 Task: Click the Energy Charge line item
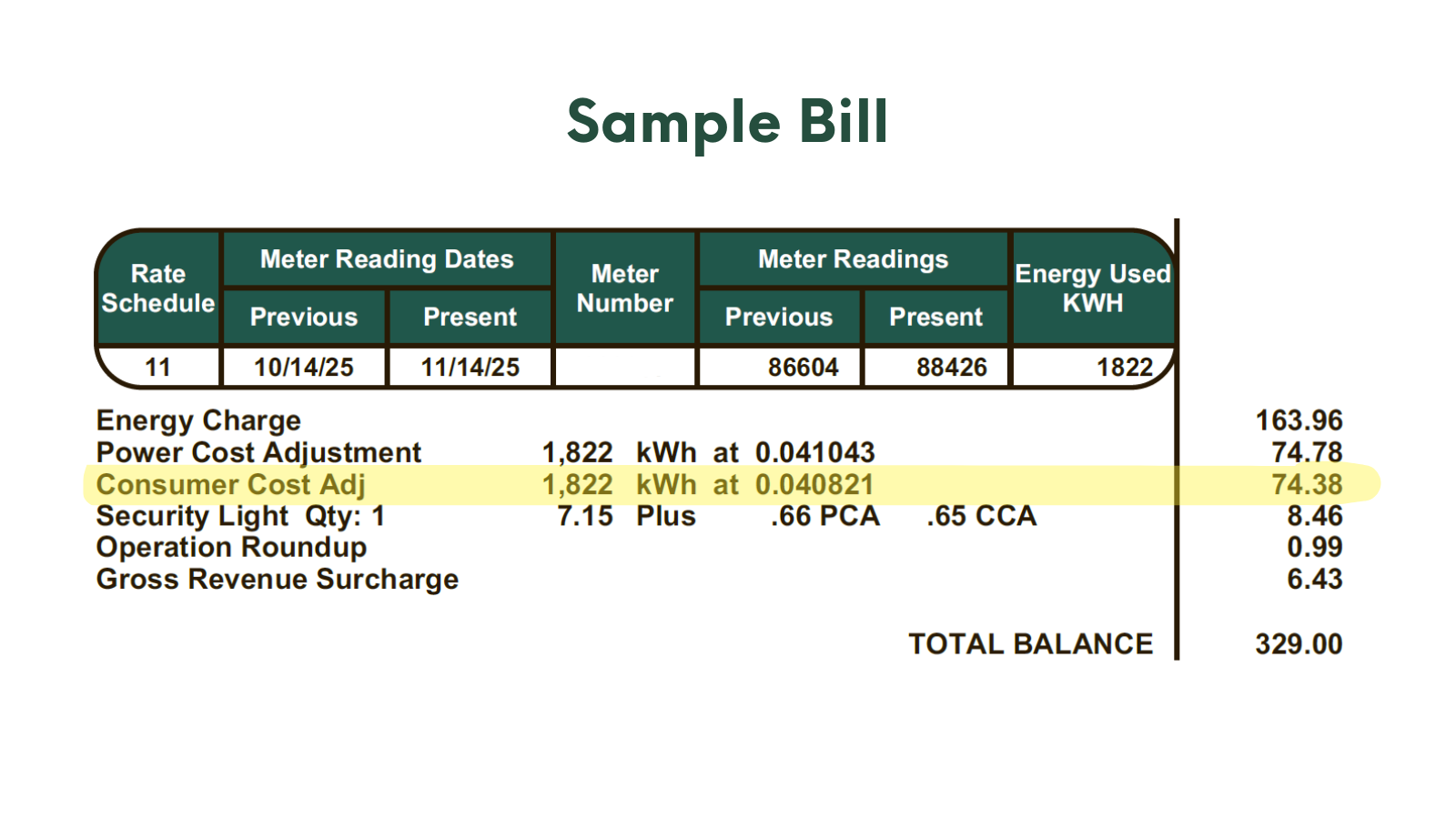pyautogui.click(x=198, y=420)
